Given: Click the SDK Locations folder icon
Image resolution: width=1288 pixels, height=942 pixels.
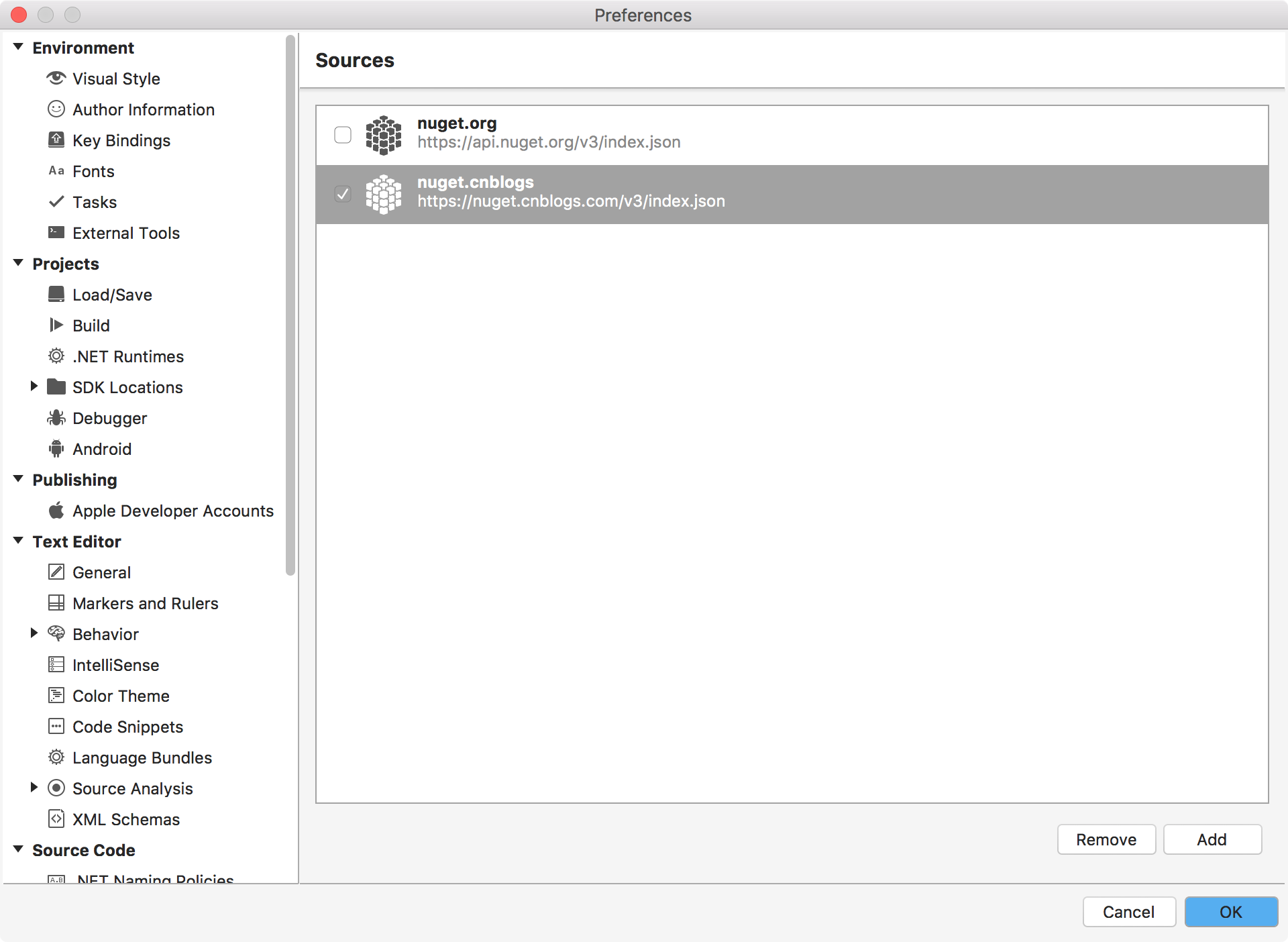Looking at the screenshot, I should [56, 387].
